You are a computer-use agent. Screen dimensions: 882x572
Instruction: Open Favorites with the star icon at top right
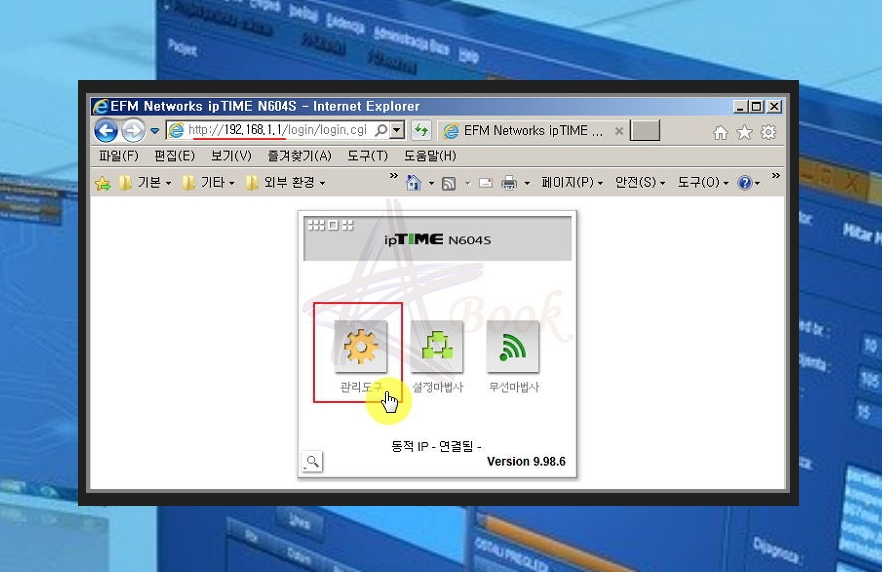tap(744, 133)
